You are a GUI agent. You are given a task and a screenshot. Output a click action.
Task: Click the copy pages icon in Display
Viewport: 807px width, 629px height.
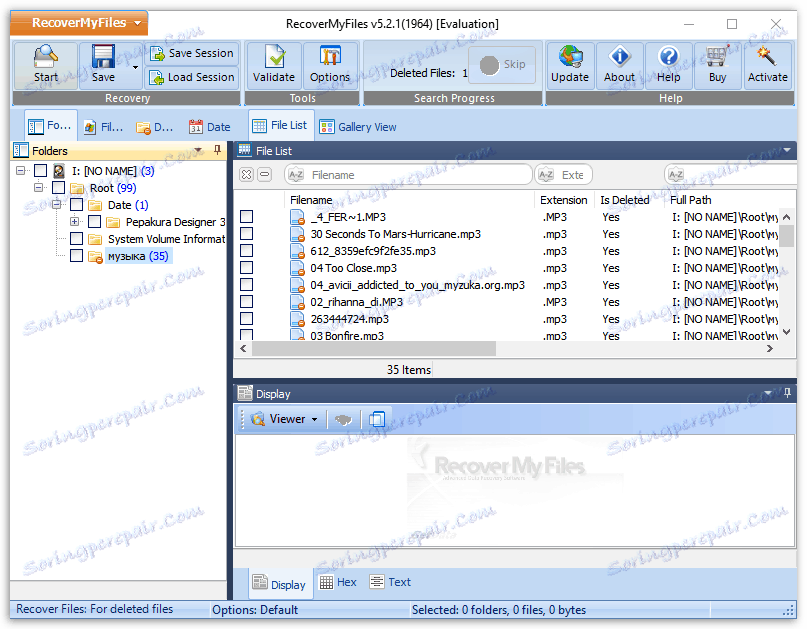(377, 419)
